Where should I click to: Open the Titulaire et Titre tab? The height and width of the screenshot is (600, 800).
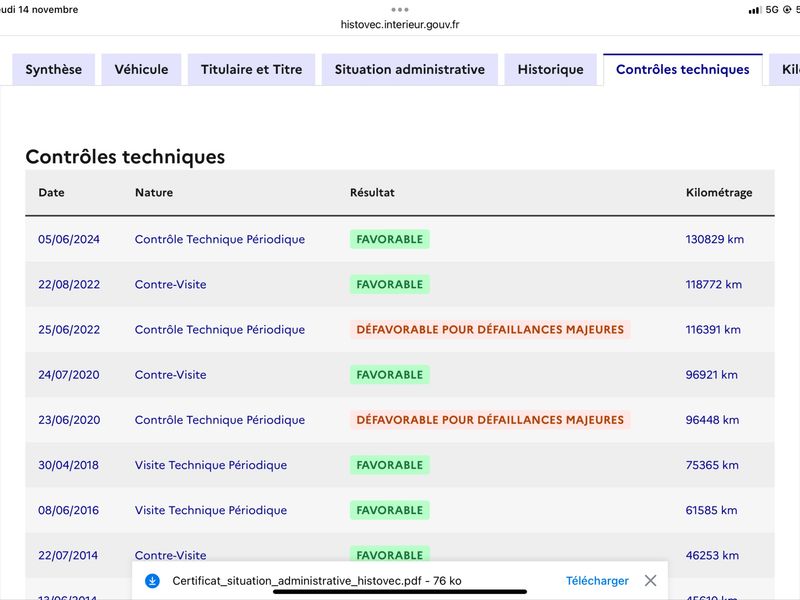point(252,69)
